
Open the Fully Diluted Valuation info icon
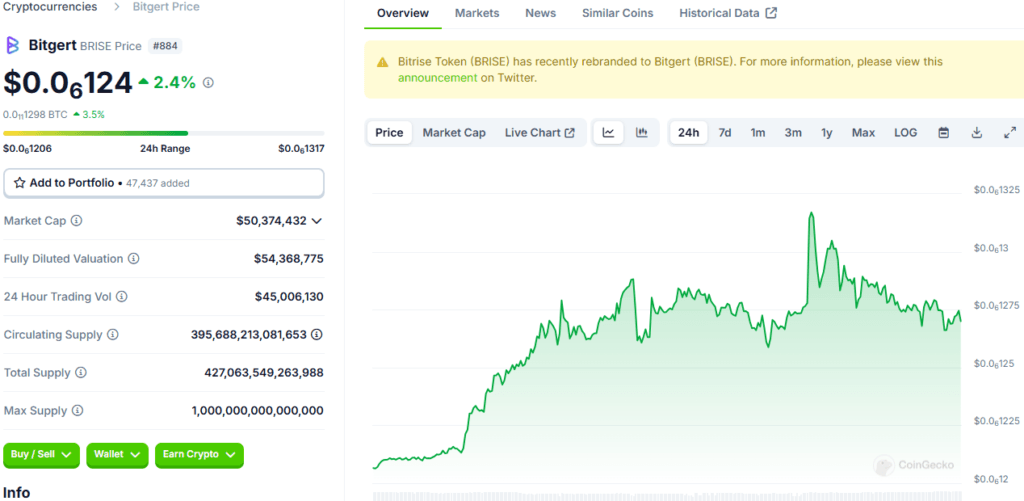[x=133, y=259]
